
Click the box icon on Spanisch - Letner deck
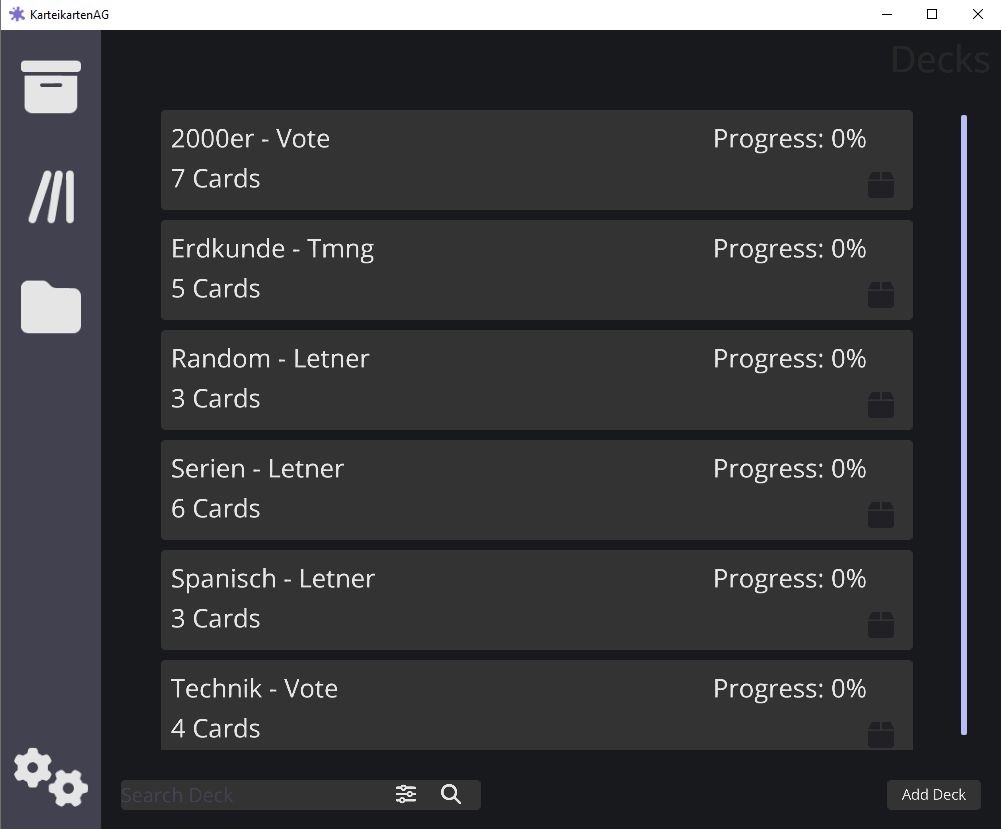coord(880,625)
